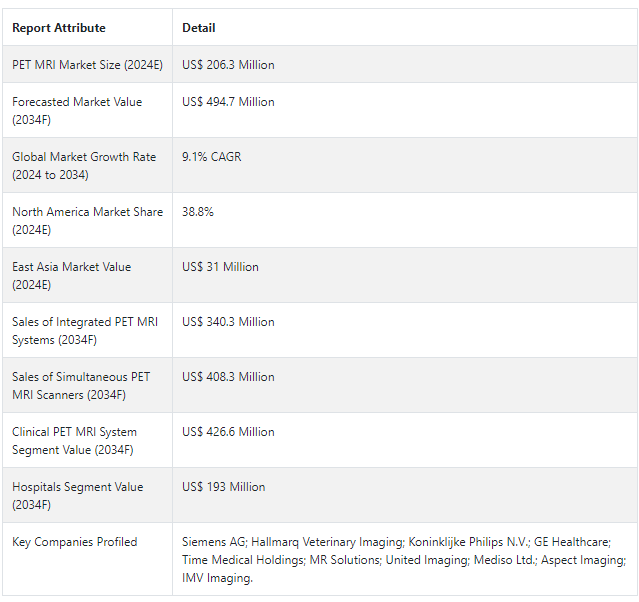Click the 'US$ 193 Million' hospitals value

tap(224, 487)
